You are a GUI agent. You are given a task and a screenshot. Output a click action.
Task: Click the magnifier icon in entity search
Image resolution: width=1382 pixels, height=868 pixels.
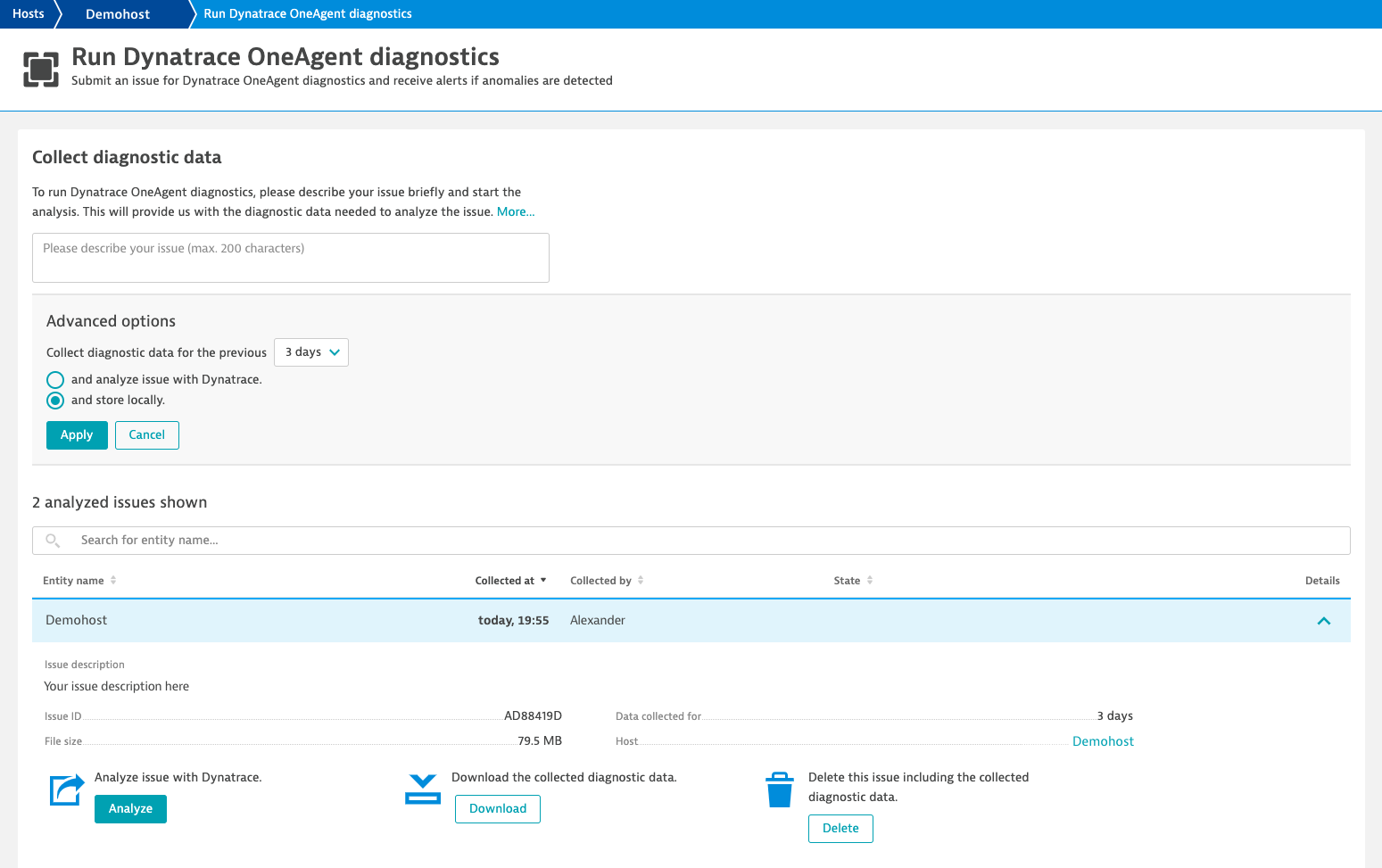click(53, 541)
